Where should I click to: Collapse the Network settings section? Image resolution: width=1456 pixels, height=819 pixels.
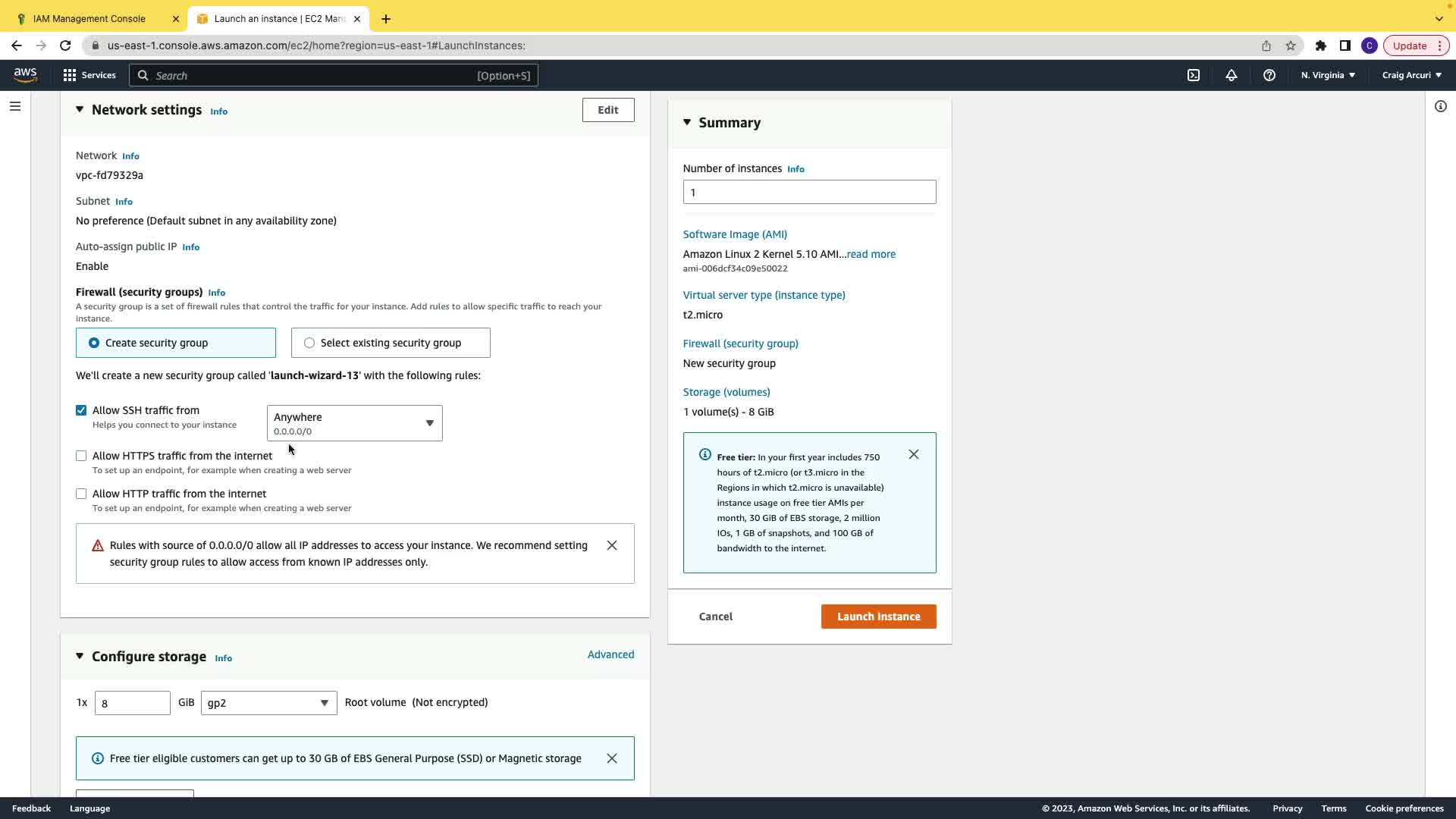coord(80,110)
